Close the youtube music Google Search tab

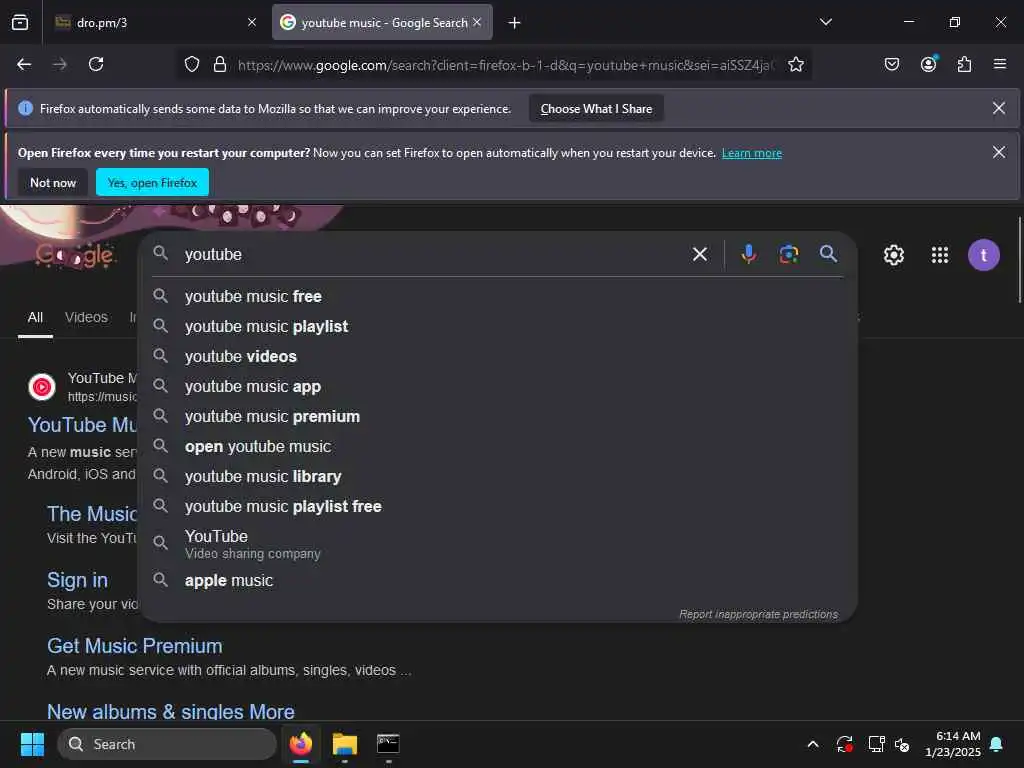[477, 22]
